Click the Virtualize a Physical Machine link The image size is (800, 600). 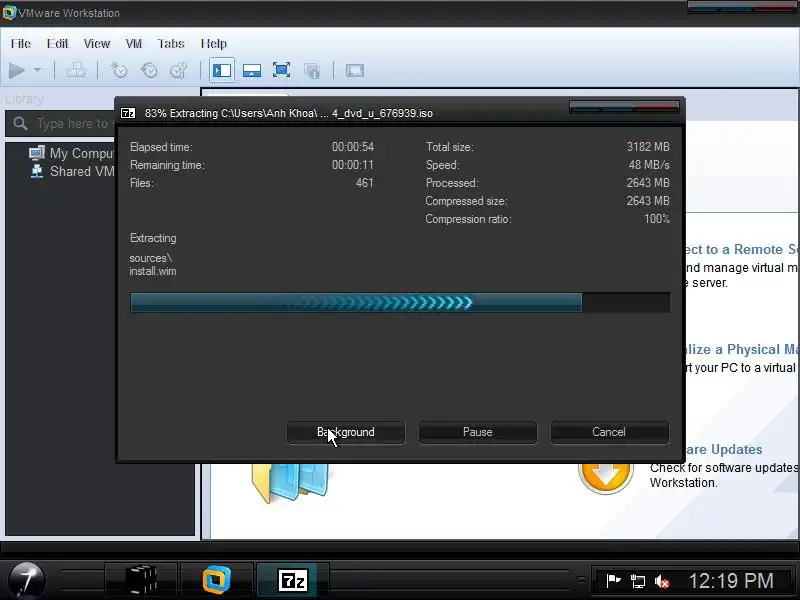[x=742, y=349]
